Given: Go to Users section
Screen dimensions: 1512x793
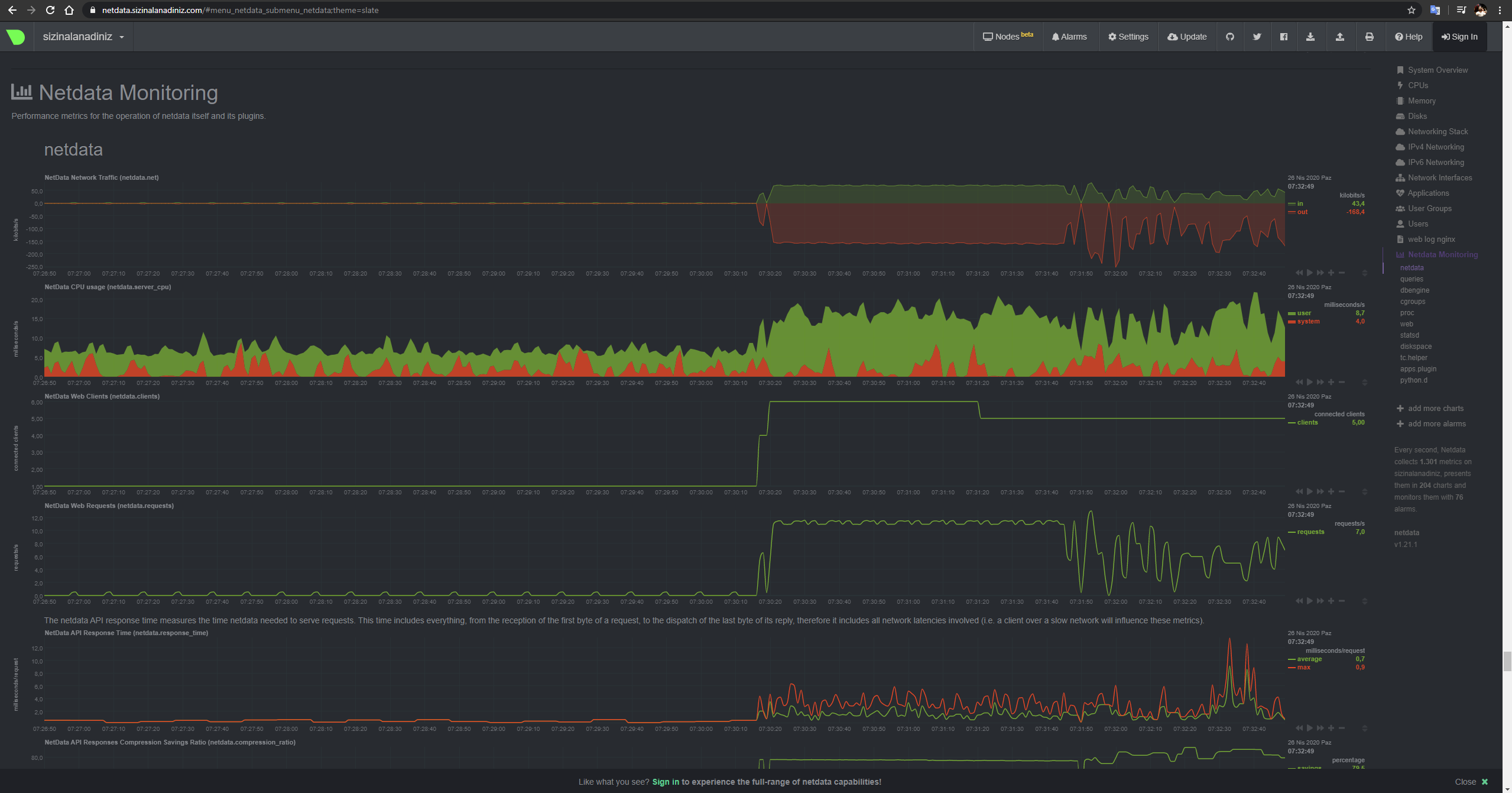Looking at the screenshot, I should click(1417, 224).
